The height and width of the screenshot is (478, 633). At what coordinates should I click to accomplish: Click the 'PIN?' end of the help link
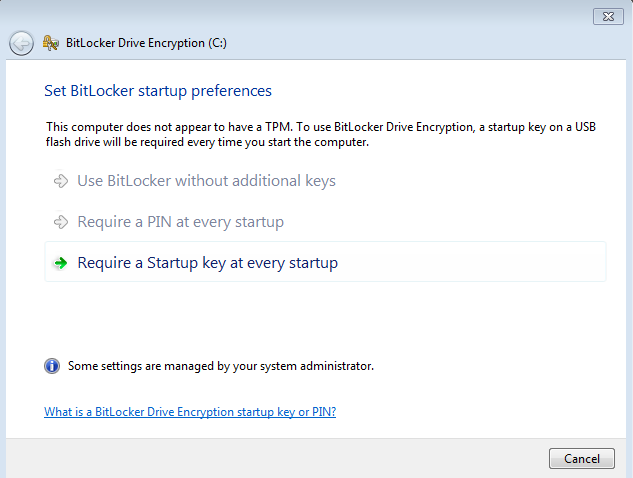point(324,412)
